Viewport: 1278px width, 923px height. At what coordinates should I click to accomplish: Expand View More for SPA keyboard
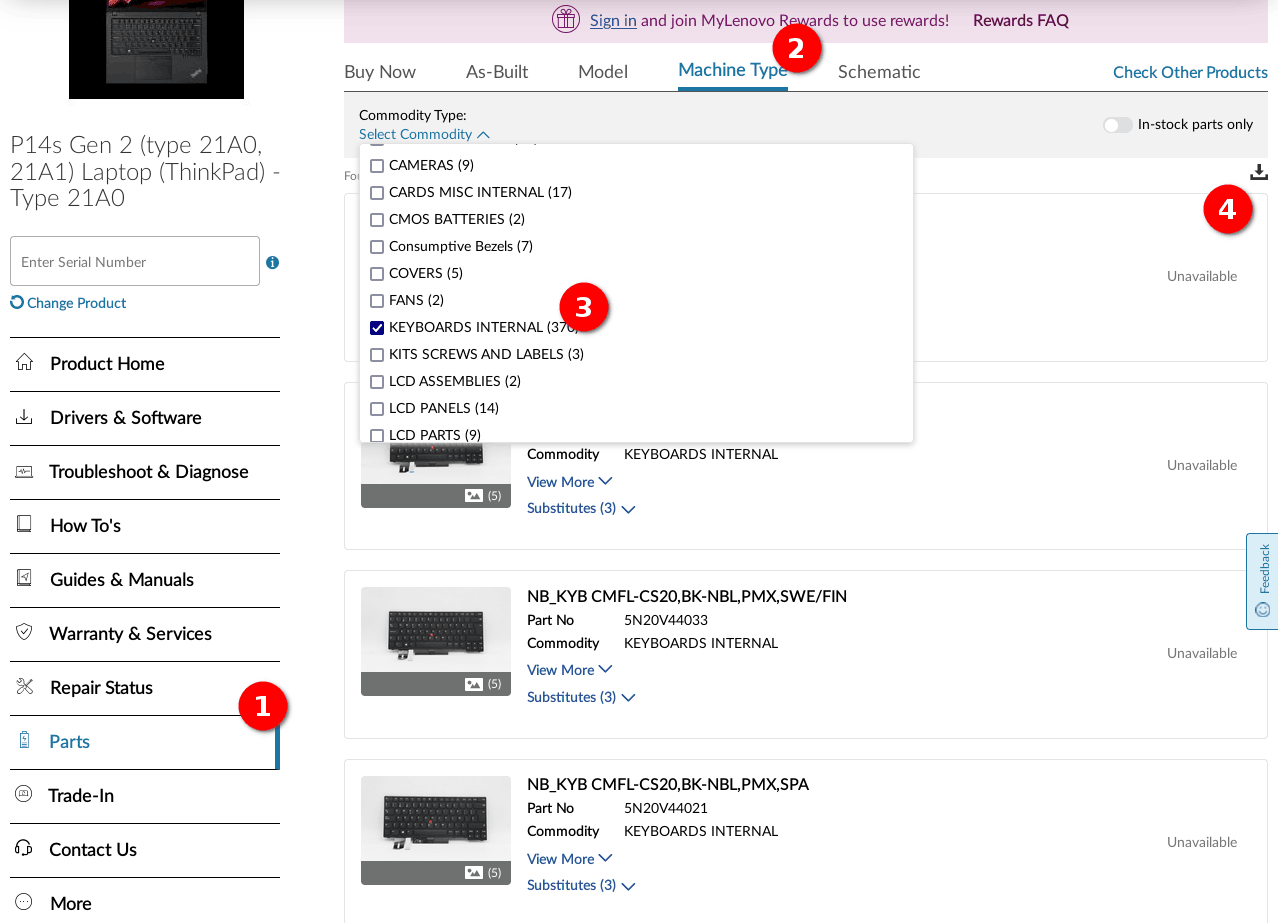point(570,859)
